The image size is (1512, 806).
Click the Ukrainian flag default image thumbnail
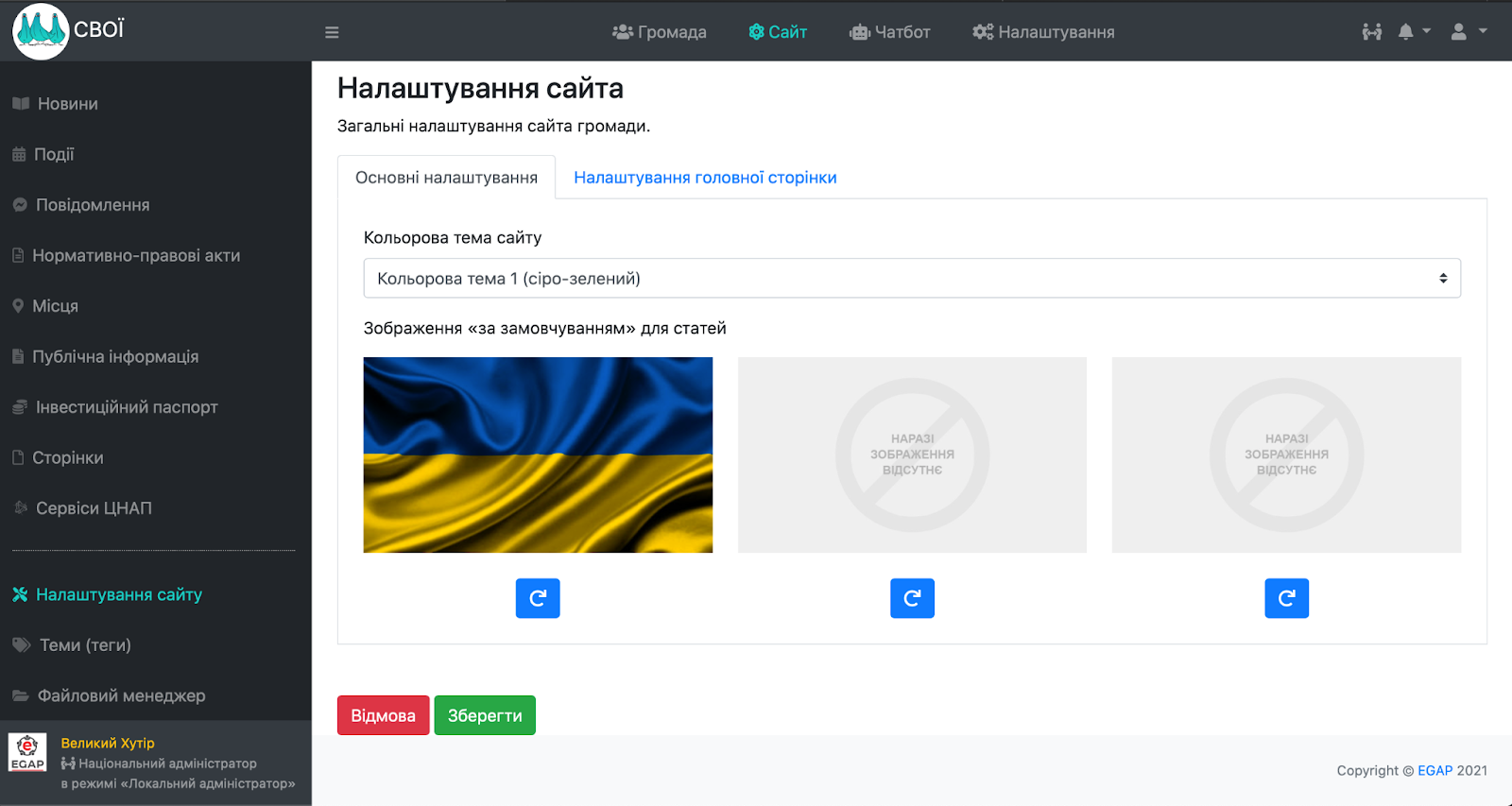tap(538, 454)
